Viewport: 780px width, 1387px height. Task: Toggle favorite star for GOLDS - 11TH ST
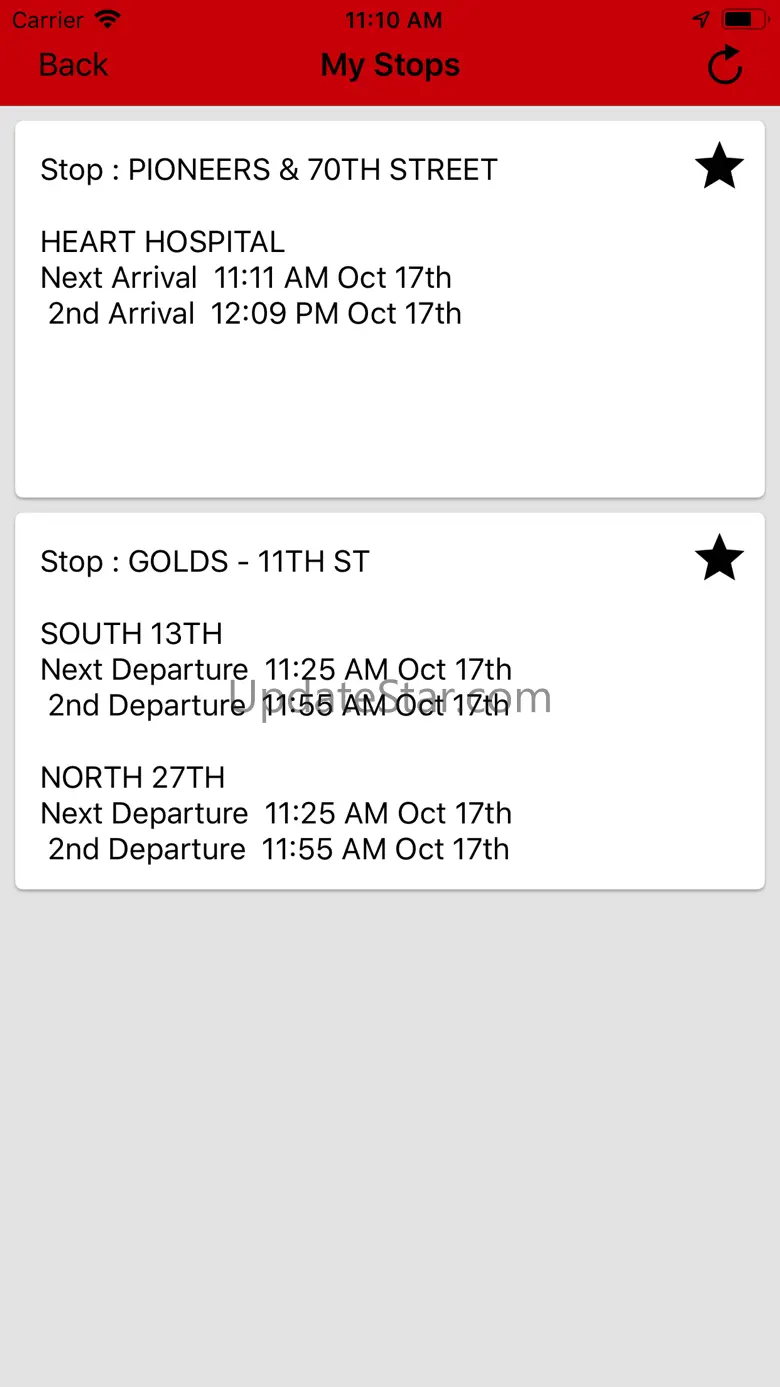point(719,558)
